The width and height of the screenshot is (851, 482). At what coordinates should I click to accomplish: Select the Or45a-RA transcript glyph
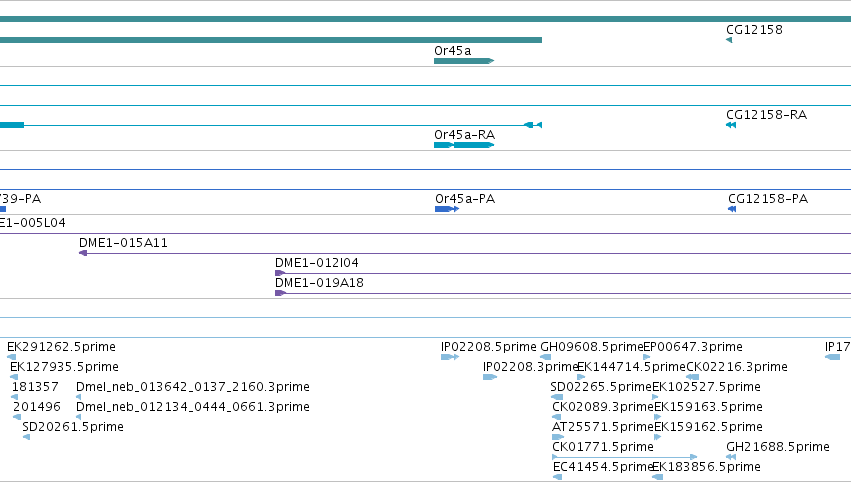click(464, 145)
